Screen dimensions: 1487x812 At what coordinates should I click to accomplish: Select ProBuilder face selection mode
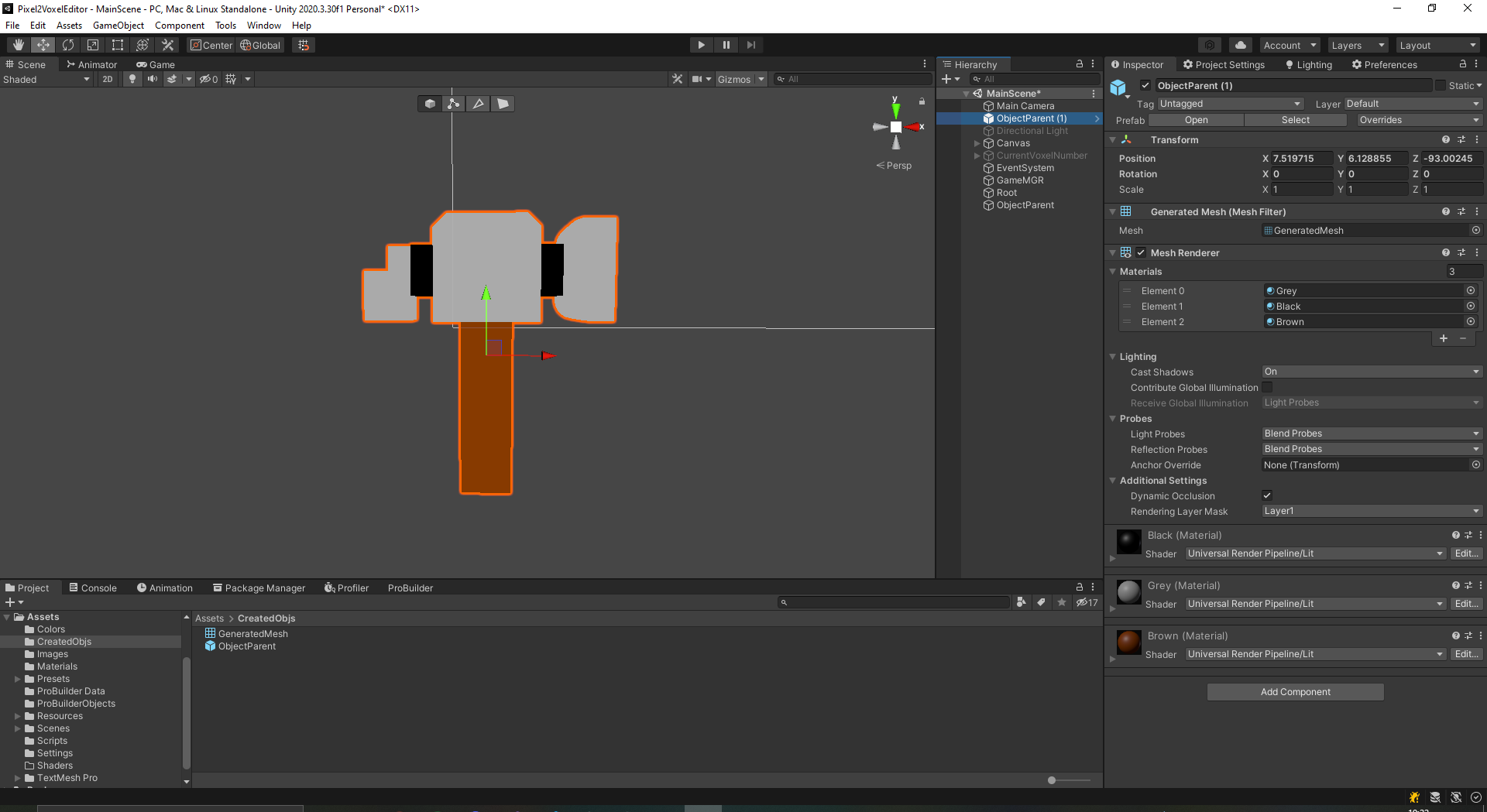[x=503, y=104]
